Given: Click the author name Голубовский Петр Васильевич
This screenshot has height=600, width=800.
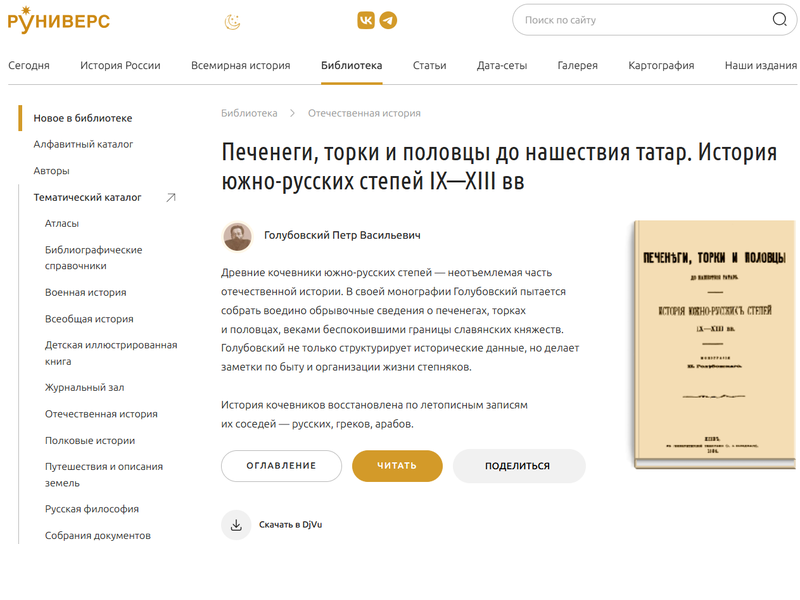Looking at the screenshot, I should pyautogui.click(x=342, y=235).
